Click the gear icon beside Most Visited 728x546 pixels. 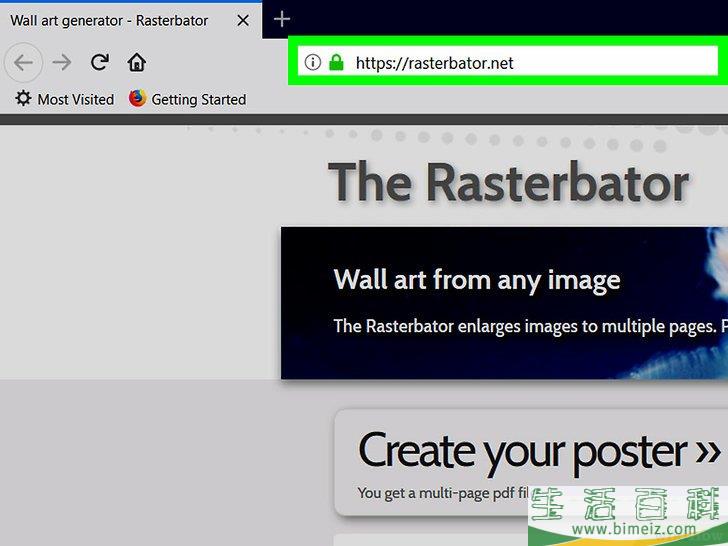coord(23,98)
